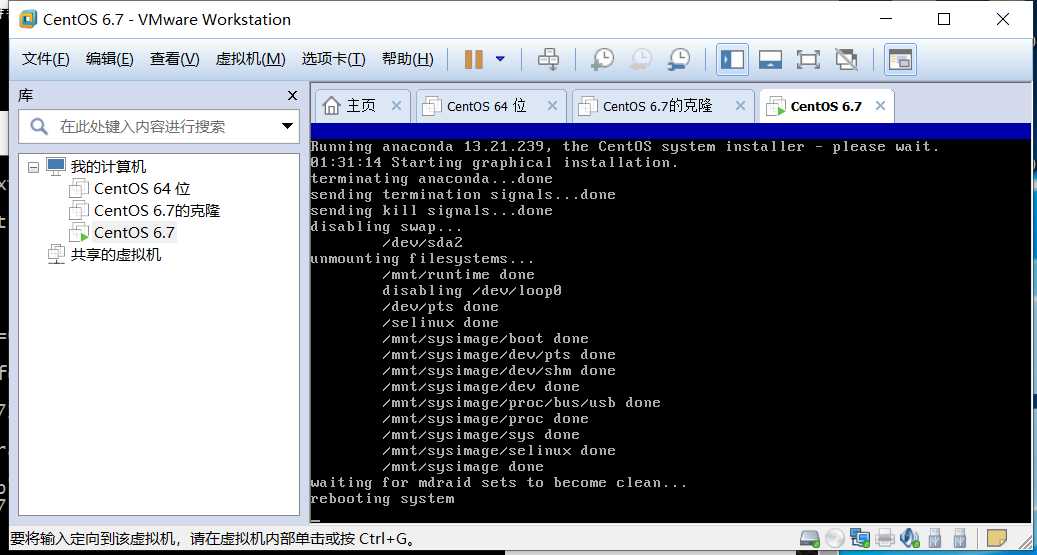
Task: Open the 文件(F) menu
Action: coord(46,60)
